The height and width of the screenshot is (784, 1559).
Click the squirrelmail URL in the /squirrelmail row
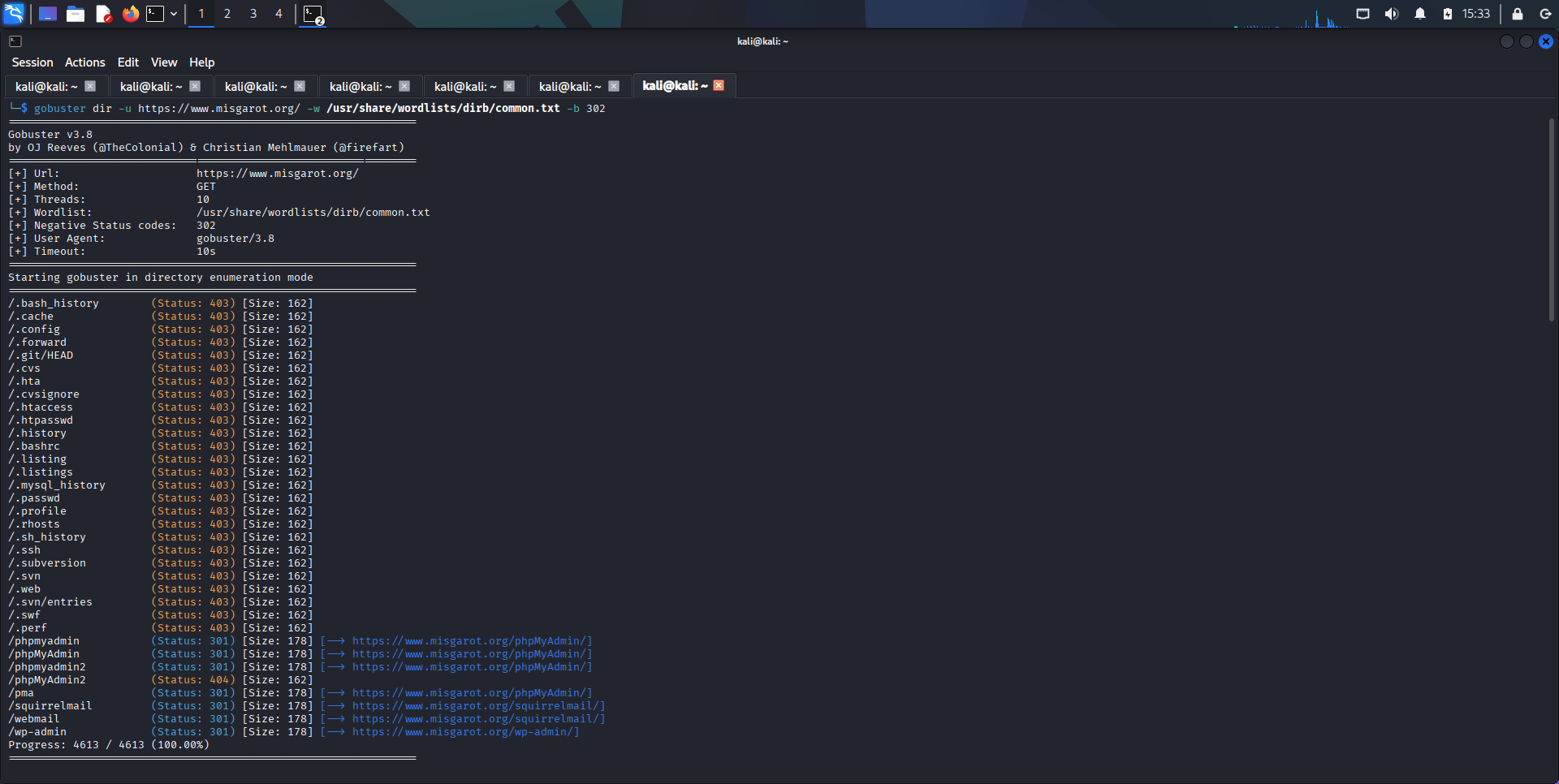477,706
